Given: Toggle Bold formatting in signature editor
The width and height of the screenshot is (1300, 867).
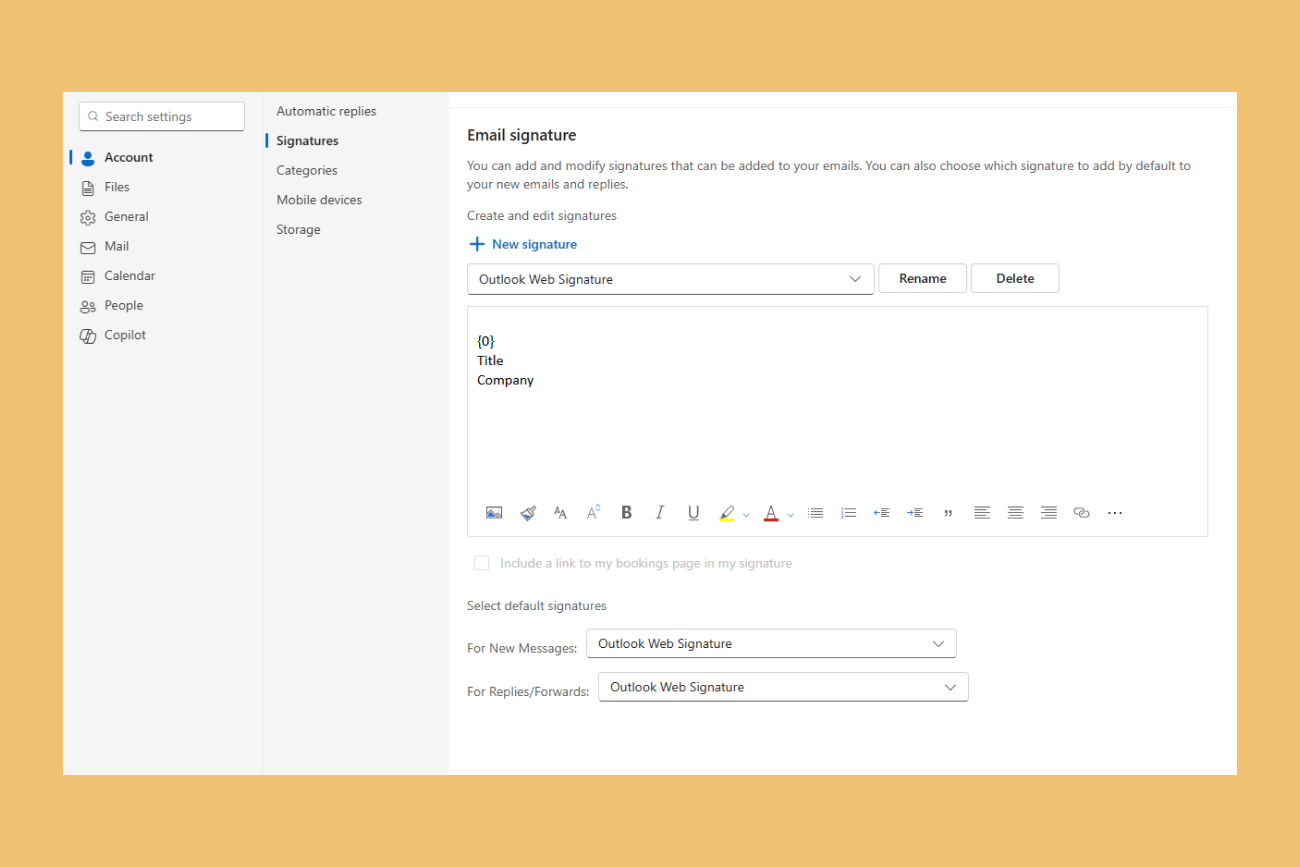Looking at the screenshot, I should pos(626,513).
